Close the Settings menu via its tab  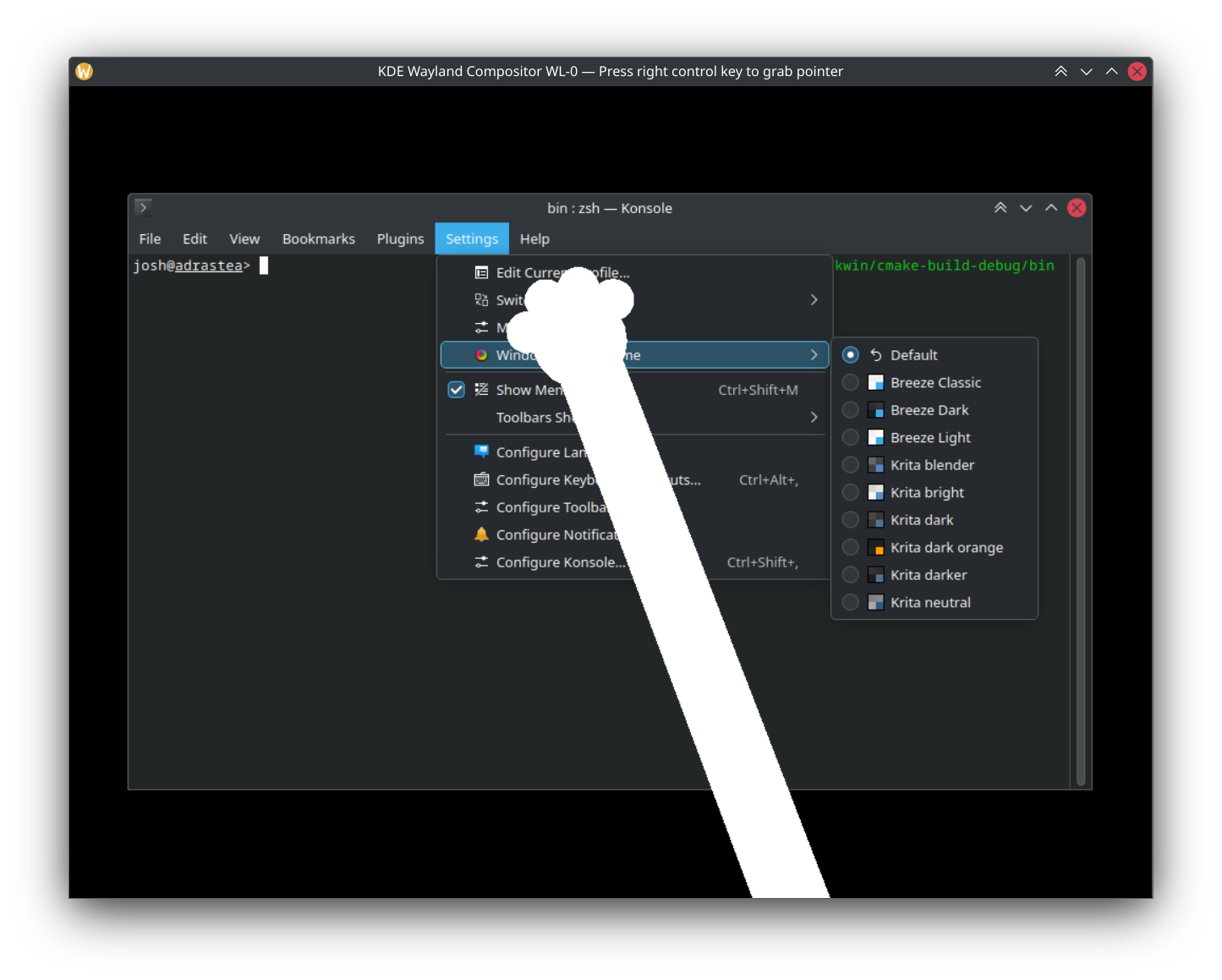[472, 238]
